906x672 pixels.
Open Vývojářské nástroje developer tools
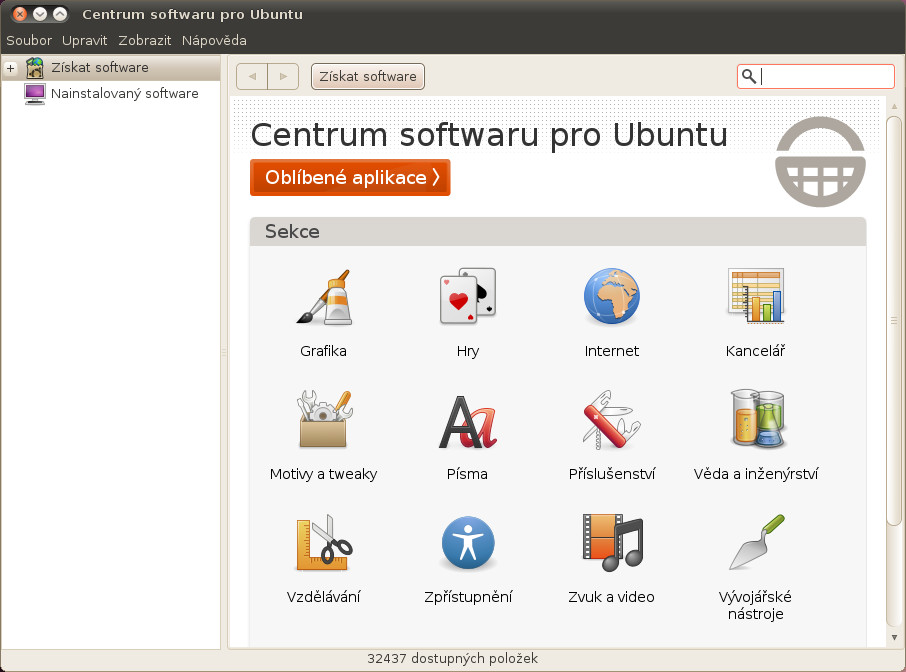tap(755, 543)
